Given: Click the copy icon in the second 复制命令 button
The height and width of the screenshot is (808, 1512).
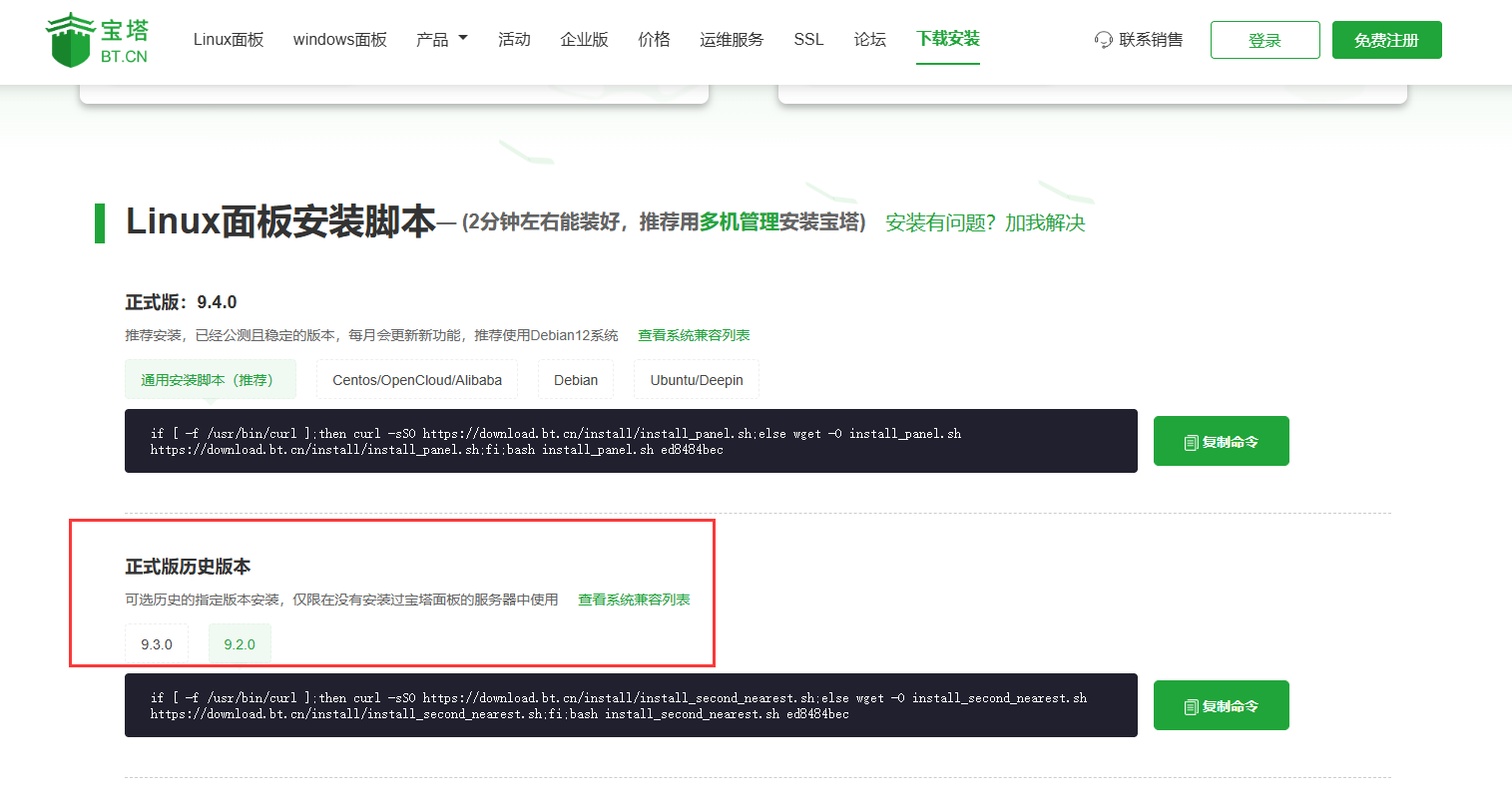Looking at the screenshot, I should pos(1191,706).
